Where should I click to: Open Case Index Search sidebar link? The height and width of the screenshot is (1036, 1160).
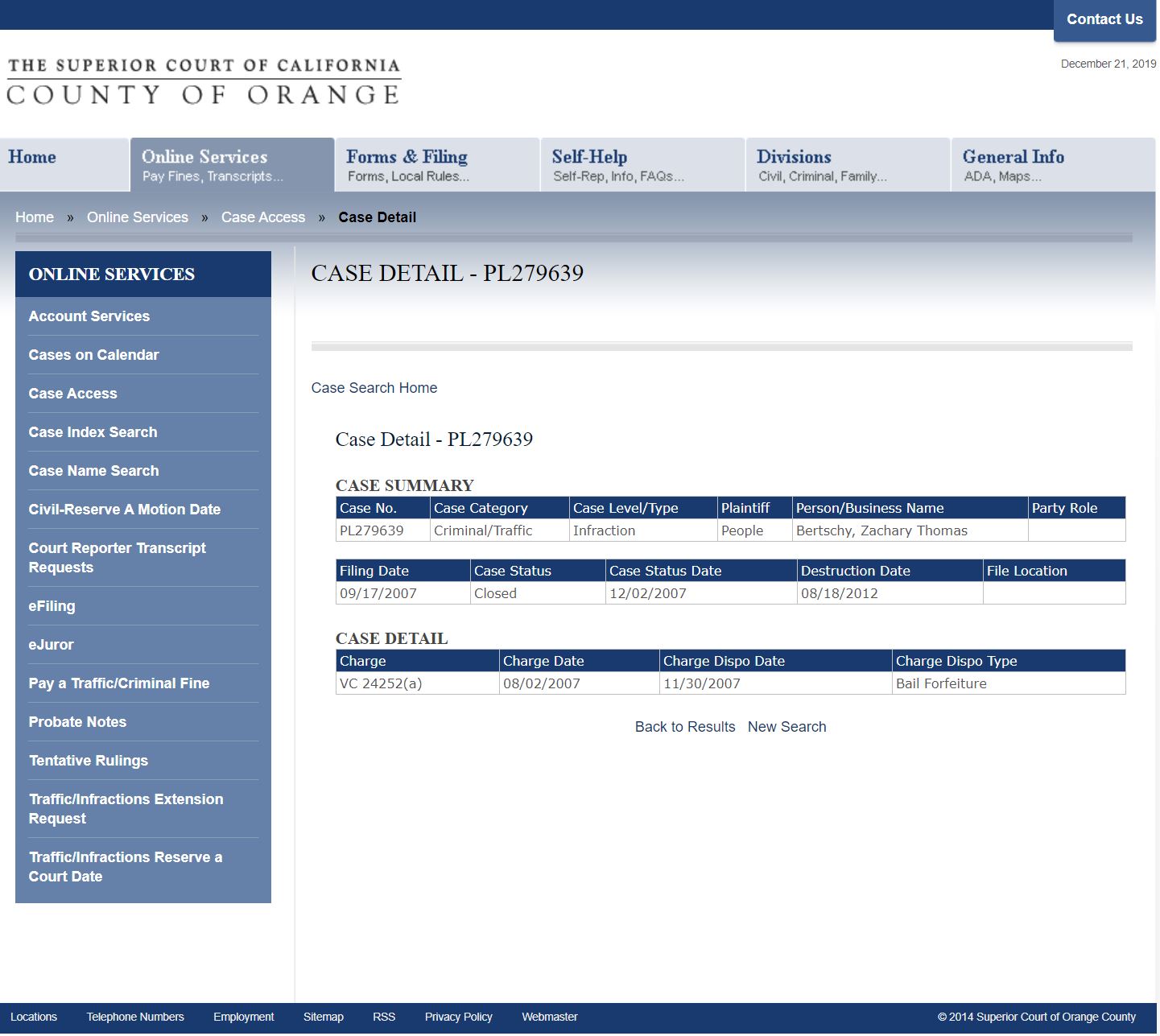[93, 432]
